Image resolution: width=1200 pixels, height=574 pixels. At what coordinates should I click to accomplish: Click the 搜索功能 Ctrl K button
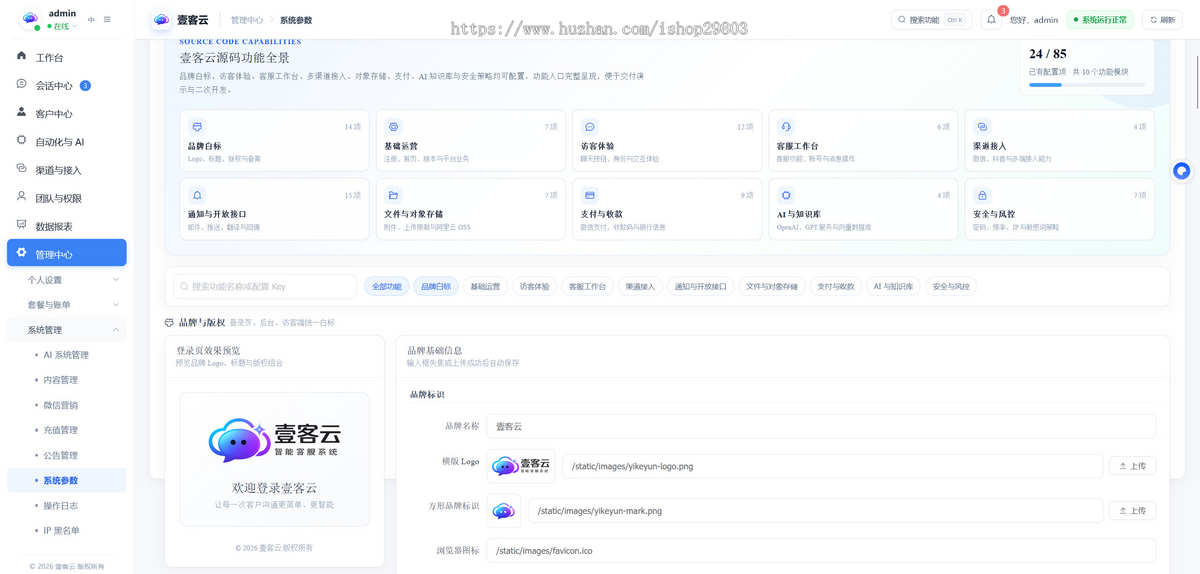(x=931, y=19)
